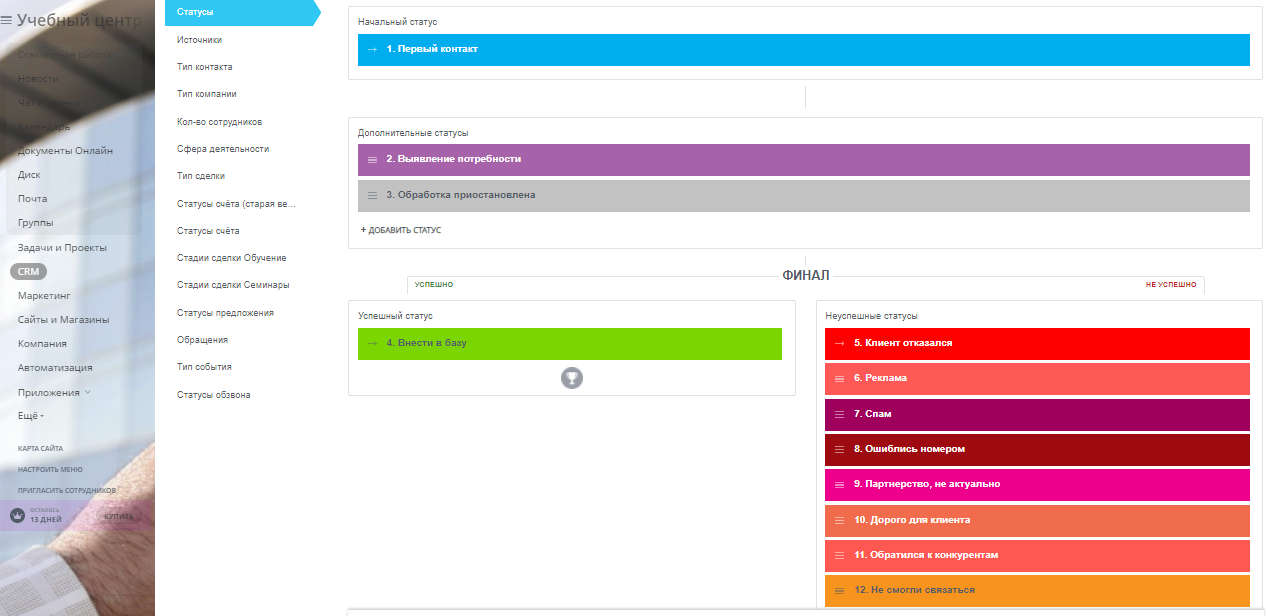Click drag handle for Ошиблись номером status
Viewport: 1266px width, 616px height.
840,449
